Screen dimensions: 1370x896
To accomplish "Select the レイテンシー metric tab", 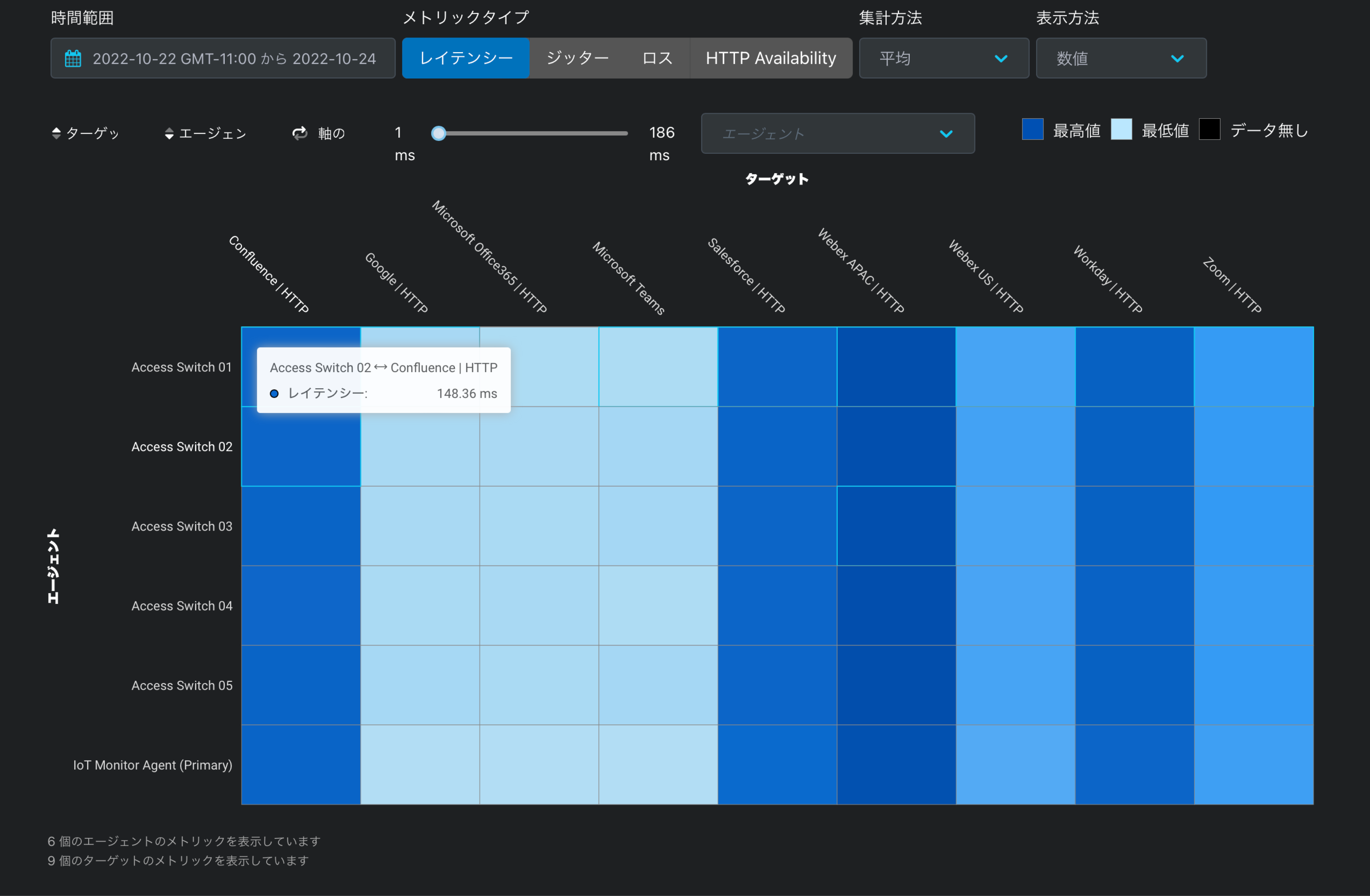I will click(x=466, y=58).
